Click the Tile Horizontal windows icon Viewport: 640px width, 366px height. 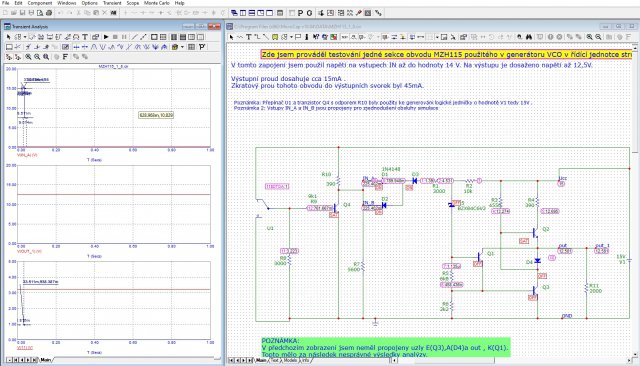click(x=252, y=13)
